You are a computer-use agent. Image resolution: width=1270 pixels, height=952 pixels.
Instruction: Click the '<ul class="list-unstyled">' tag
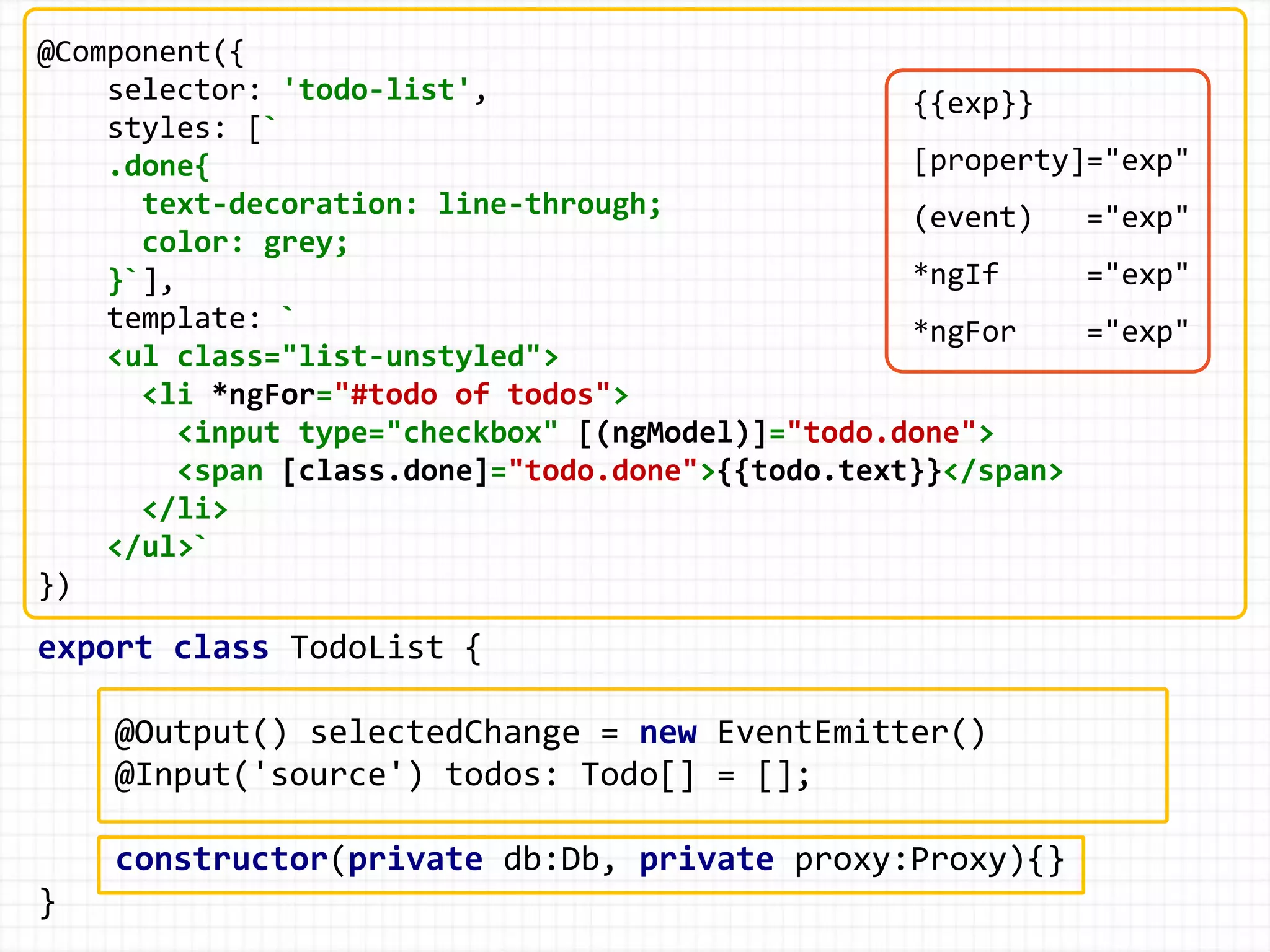[333, 356]
